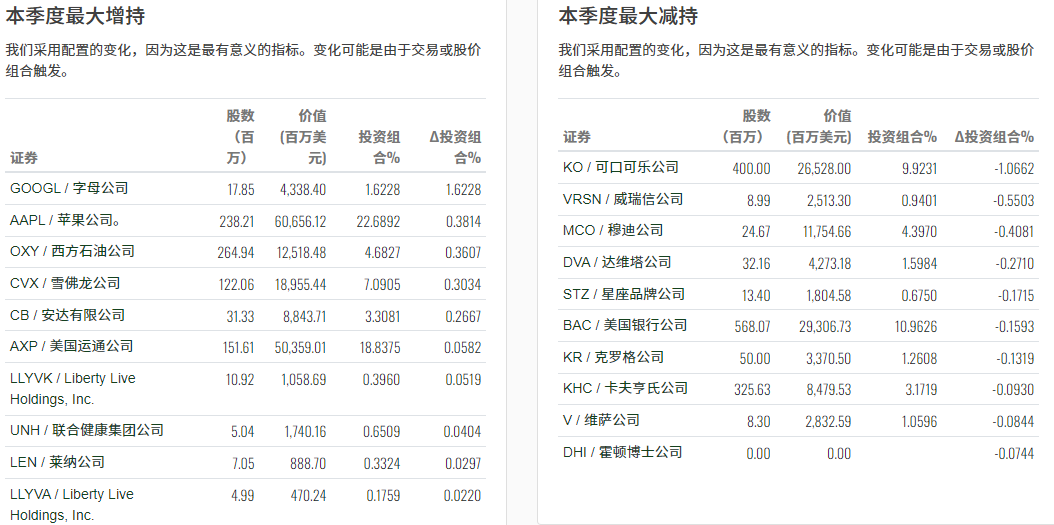
Task: Click DHI / 霍顿博士公司
Action: [622, 452]
